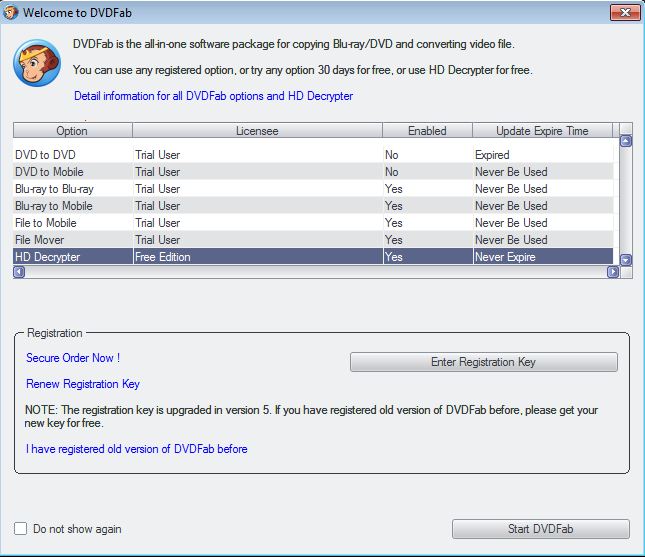Enable the 'Do not show again' checkbox

click(x=21, y=528)
